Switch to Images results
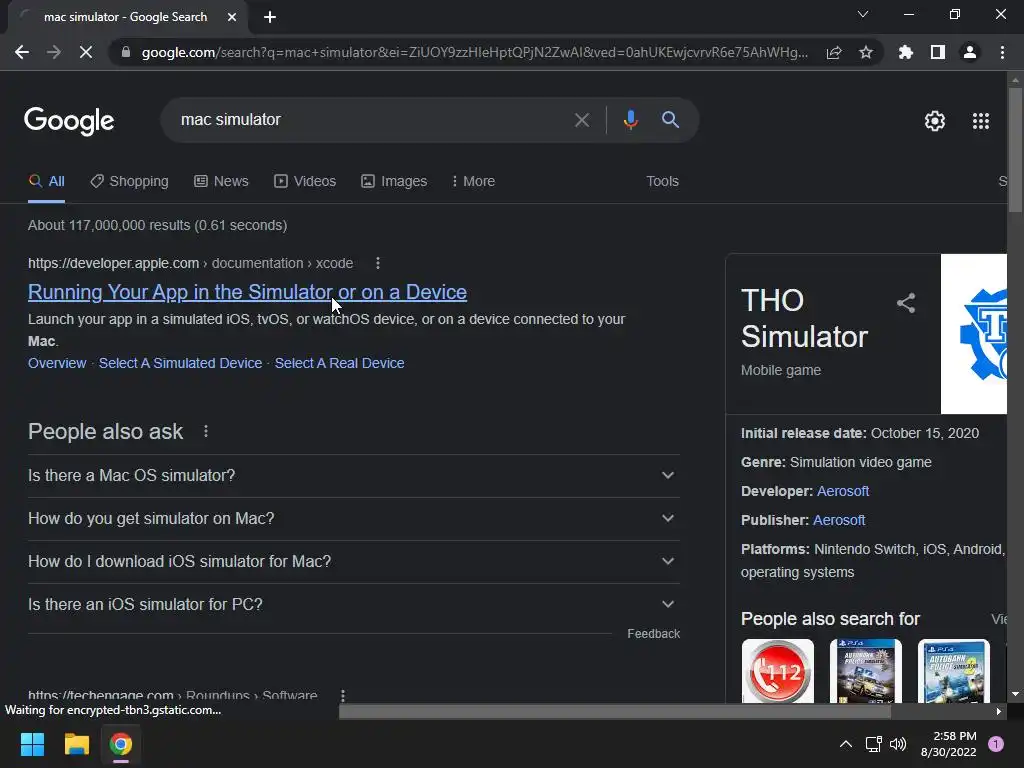 click(394, 182)
